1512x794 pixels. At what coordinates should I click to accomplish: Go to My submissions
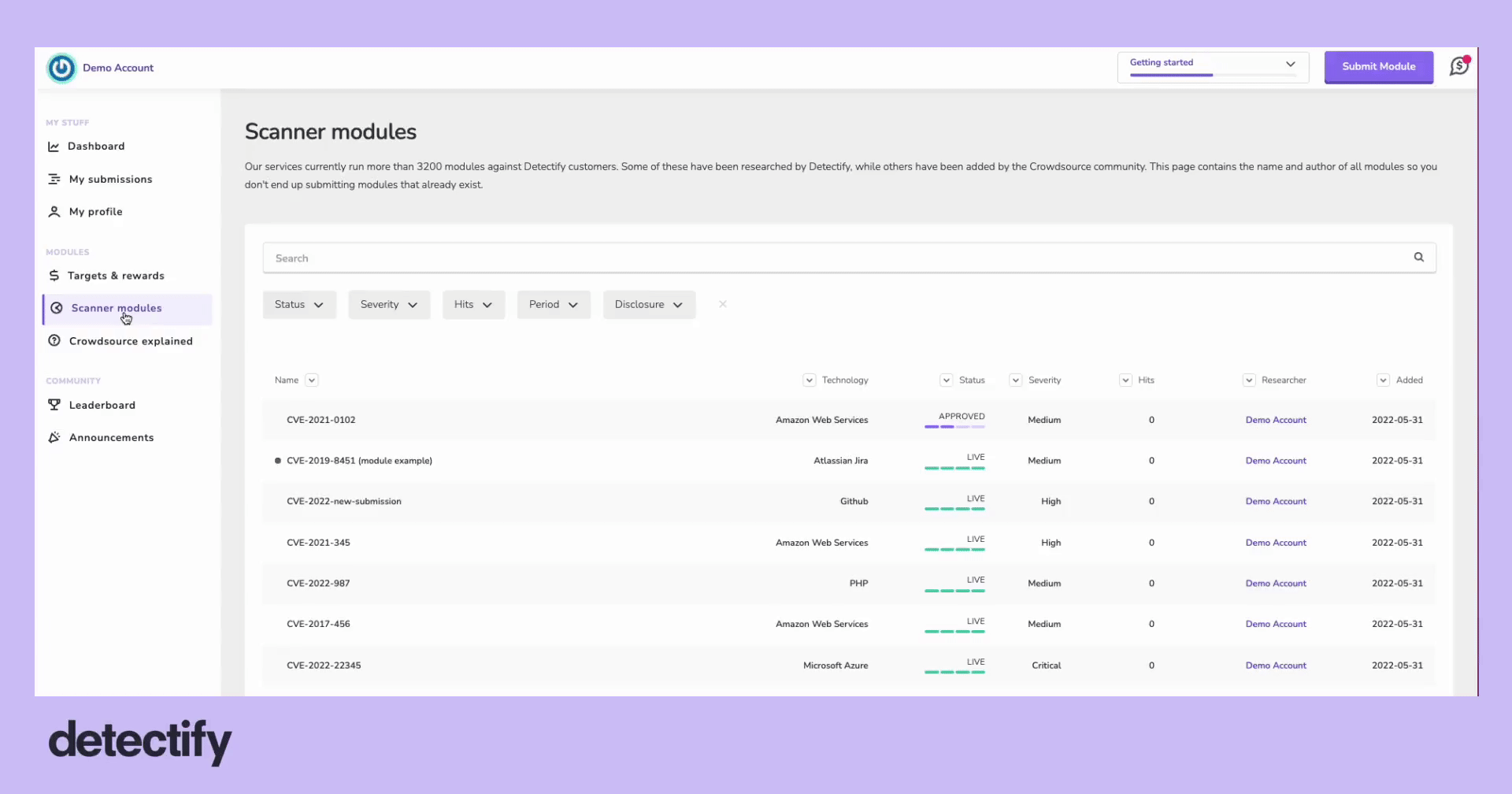tap(110, 180)
